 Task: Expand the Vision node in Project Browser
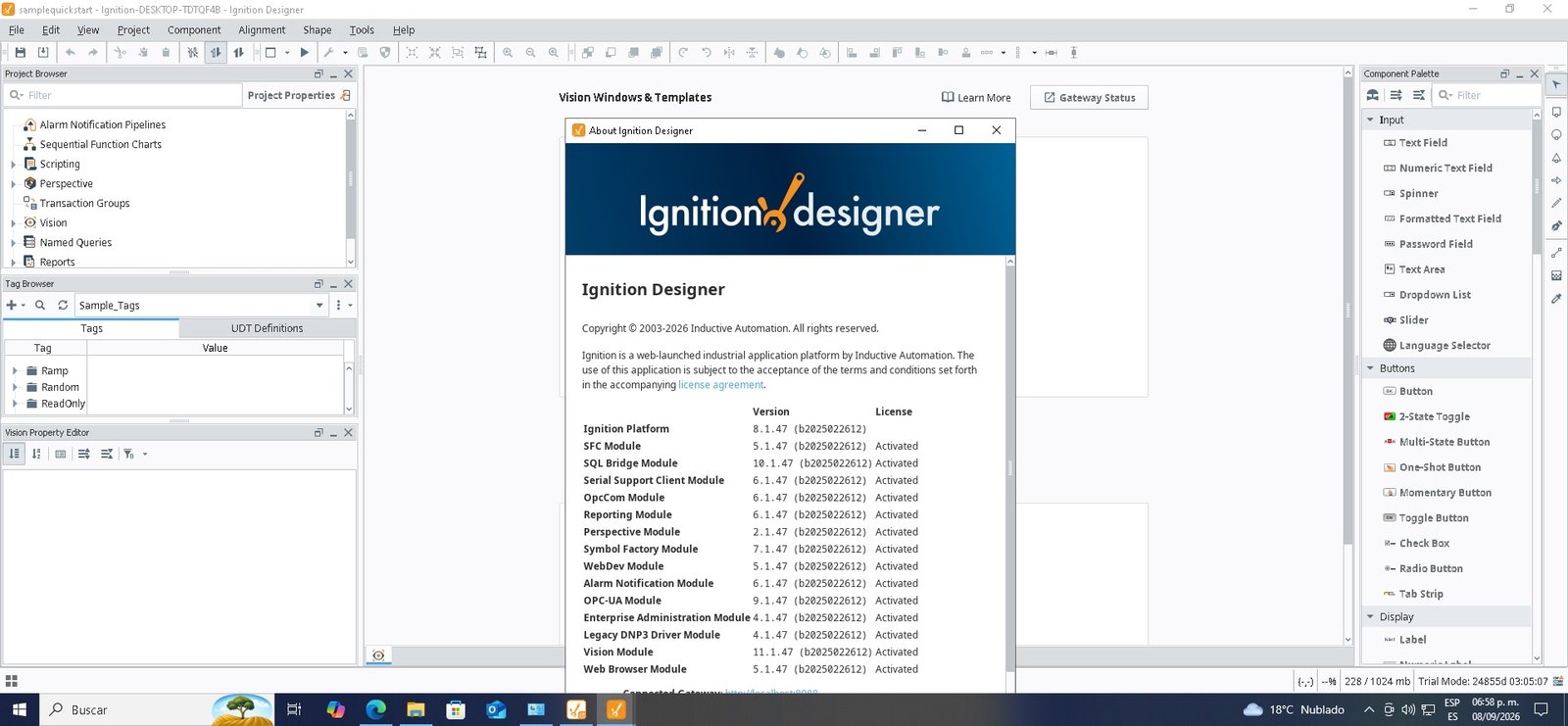pyautogui.click(x=13, y=223)
